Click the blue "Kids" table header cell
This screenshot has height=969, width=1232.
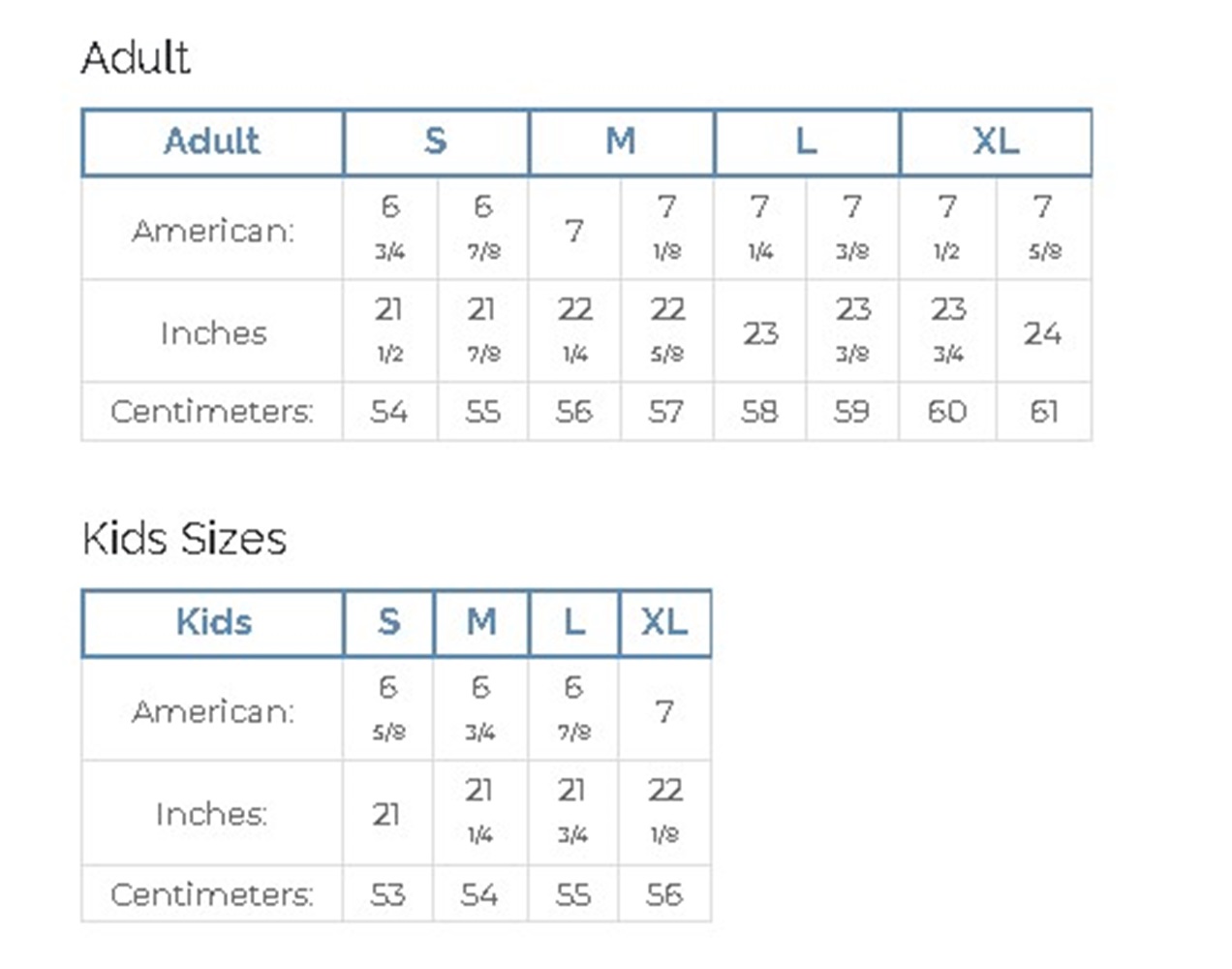pos(213,622)
